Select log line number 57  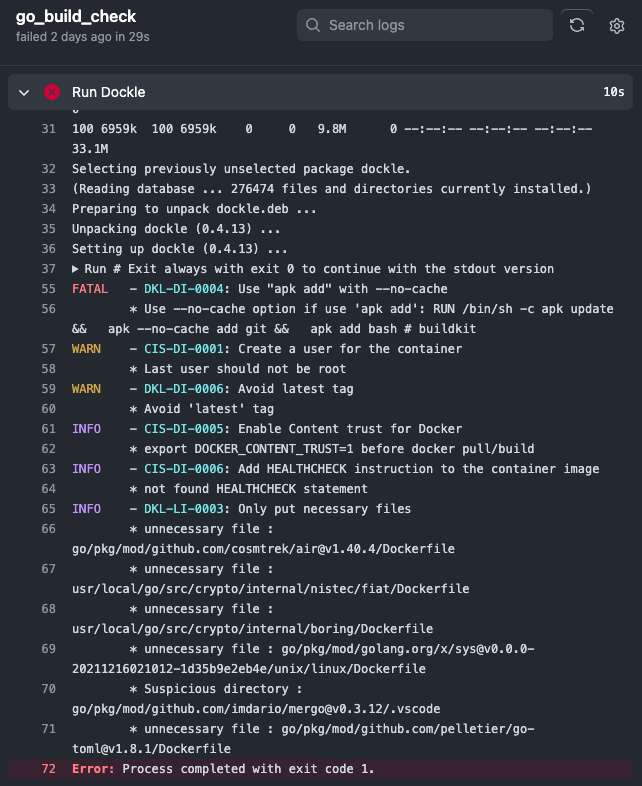tap(49, 349)
